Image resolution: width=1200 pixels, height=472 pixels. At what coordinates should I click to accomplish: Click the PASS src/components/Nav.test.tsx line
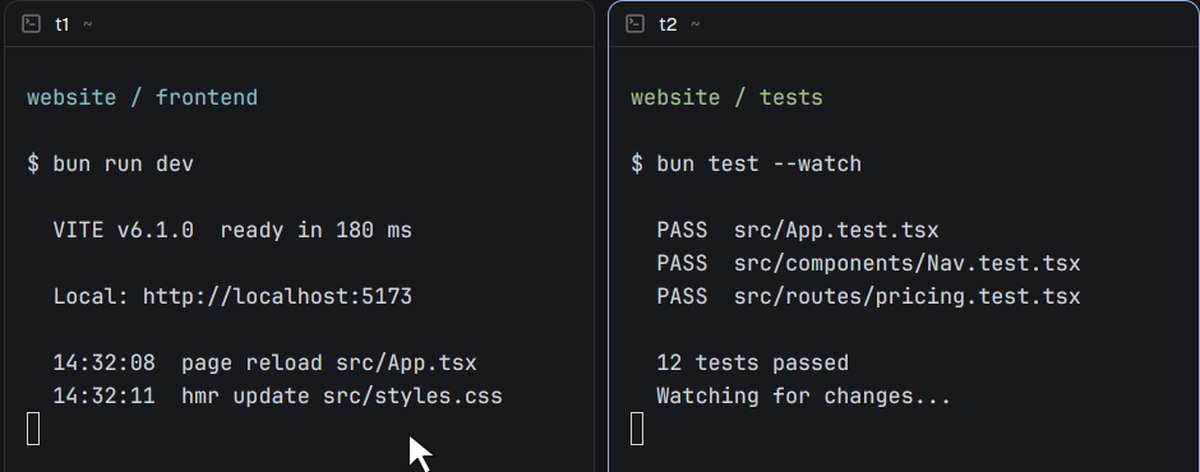coord(869,264)
